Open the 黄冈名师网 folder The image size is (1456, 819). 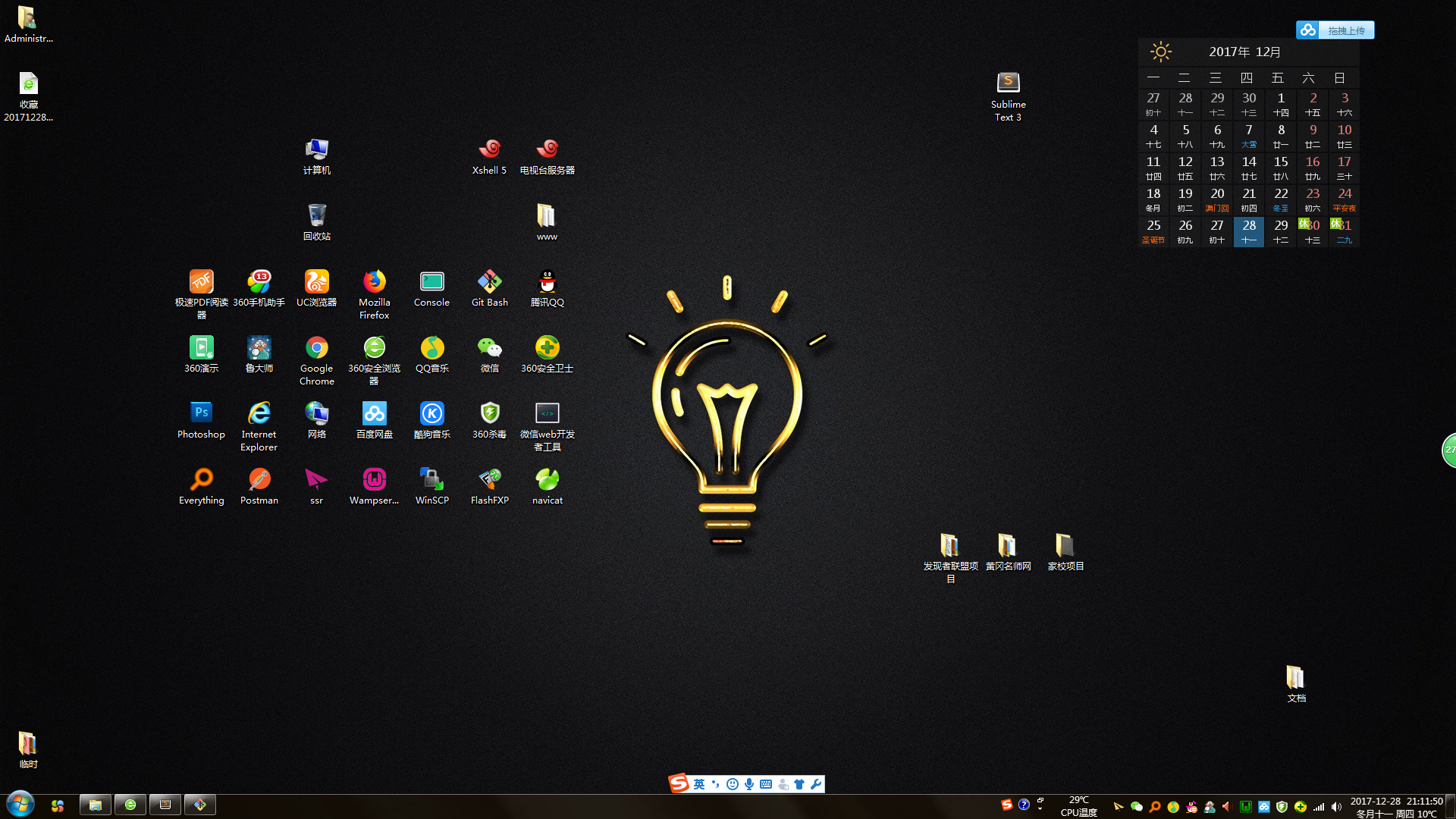point(1008,552)
